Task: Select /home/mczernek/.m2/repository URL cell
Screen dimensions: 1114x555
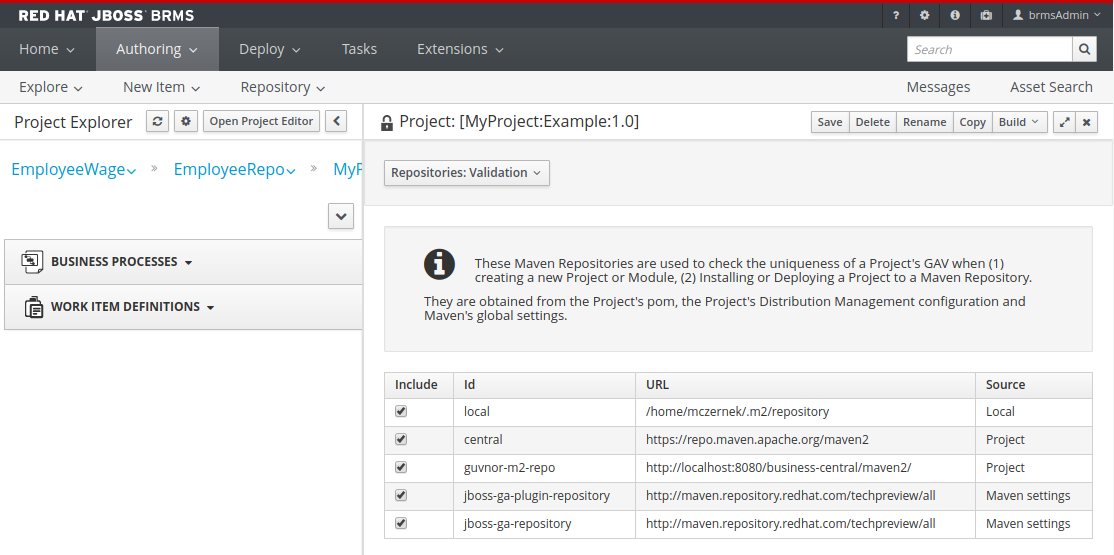Action: (x=805, y=411)
